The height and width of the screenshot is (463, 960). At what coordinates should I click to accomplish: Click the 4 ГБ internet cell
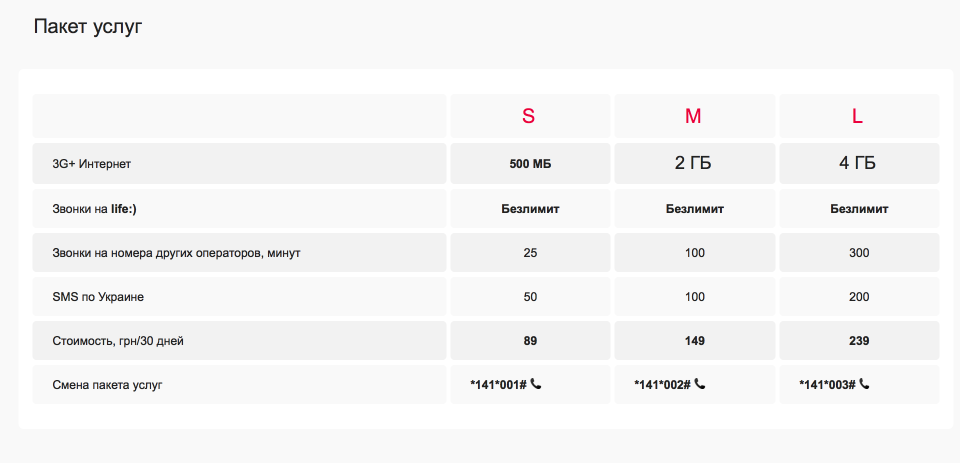[858, 164]
